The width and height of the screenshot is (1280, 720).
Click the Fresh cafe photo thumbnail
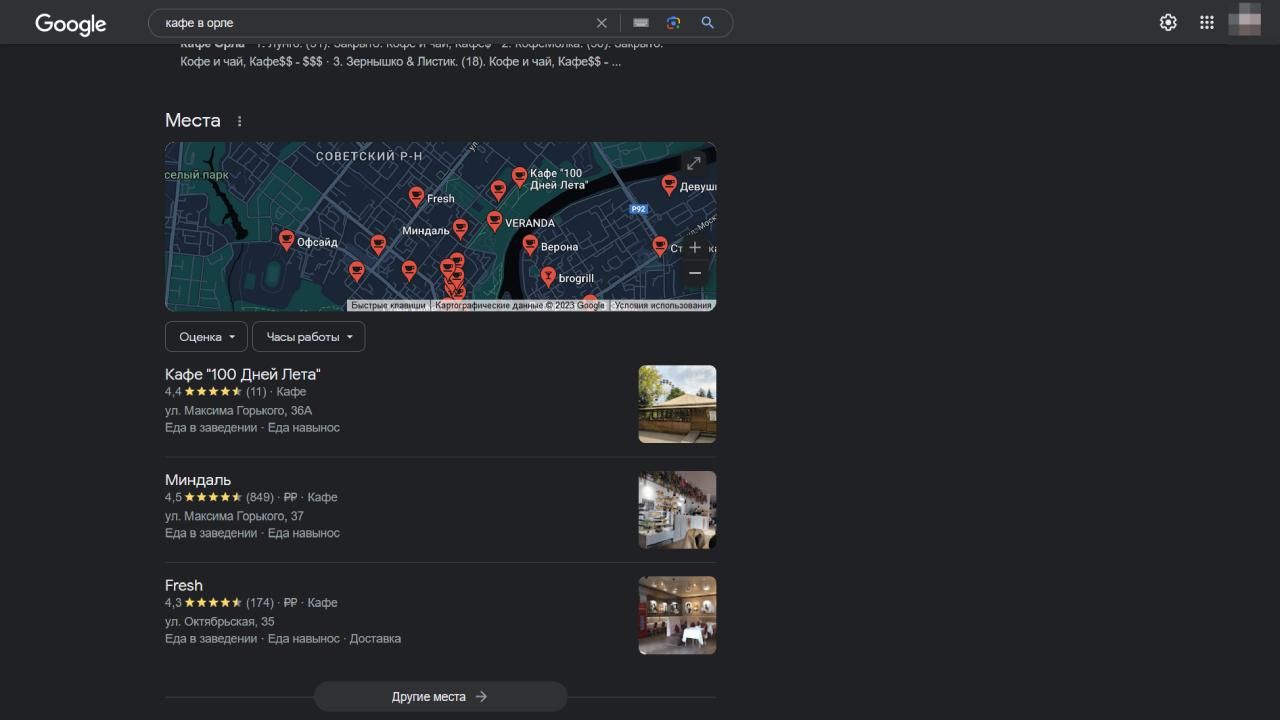(677, 615)
